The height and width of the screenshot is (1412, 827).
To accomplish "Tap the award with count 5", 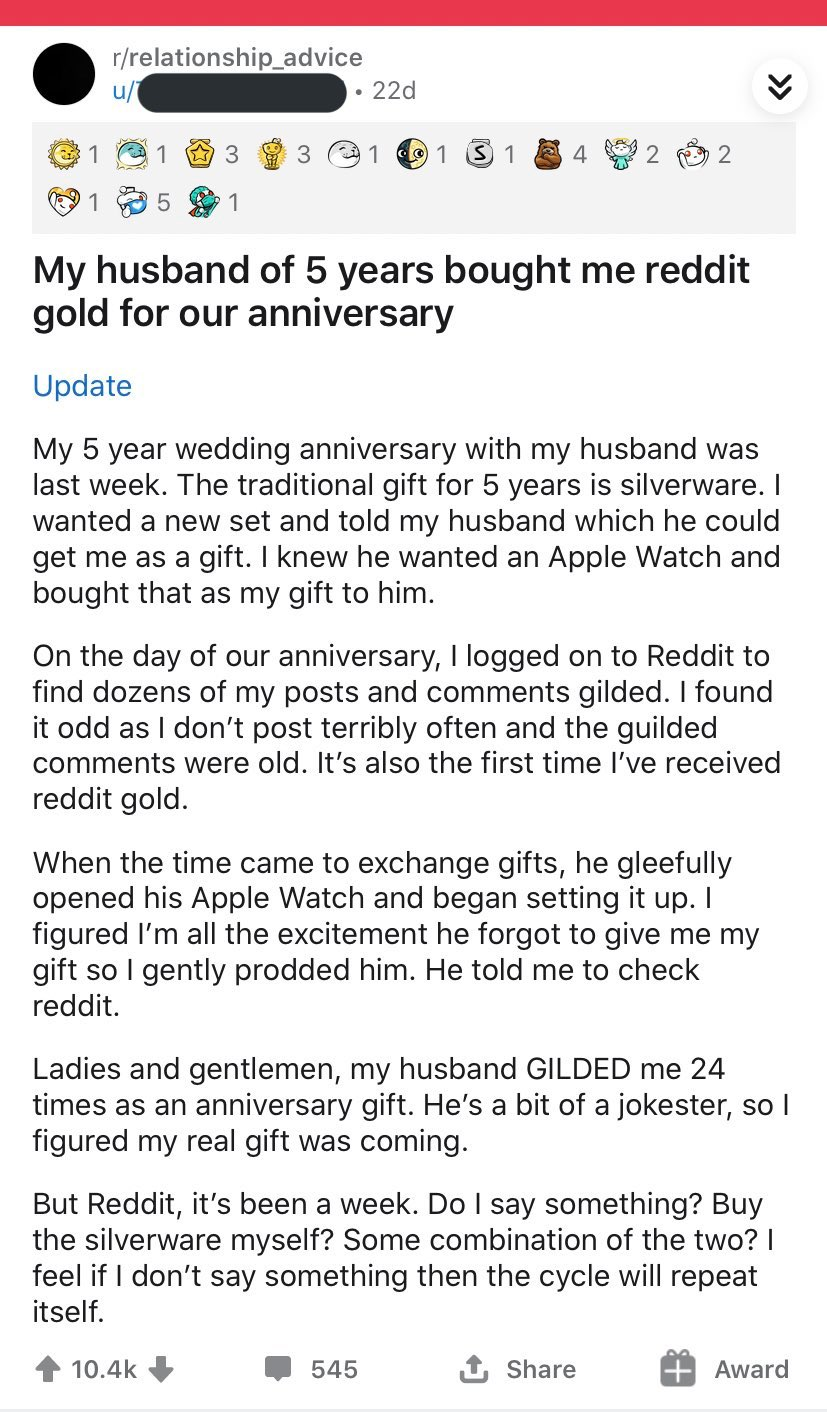I will 134,203.
